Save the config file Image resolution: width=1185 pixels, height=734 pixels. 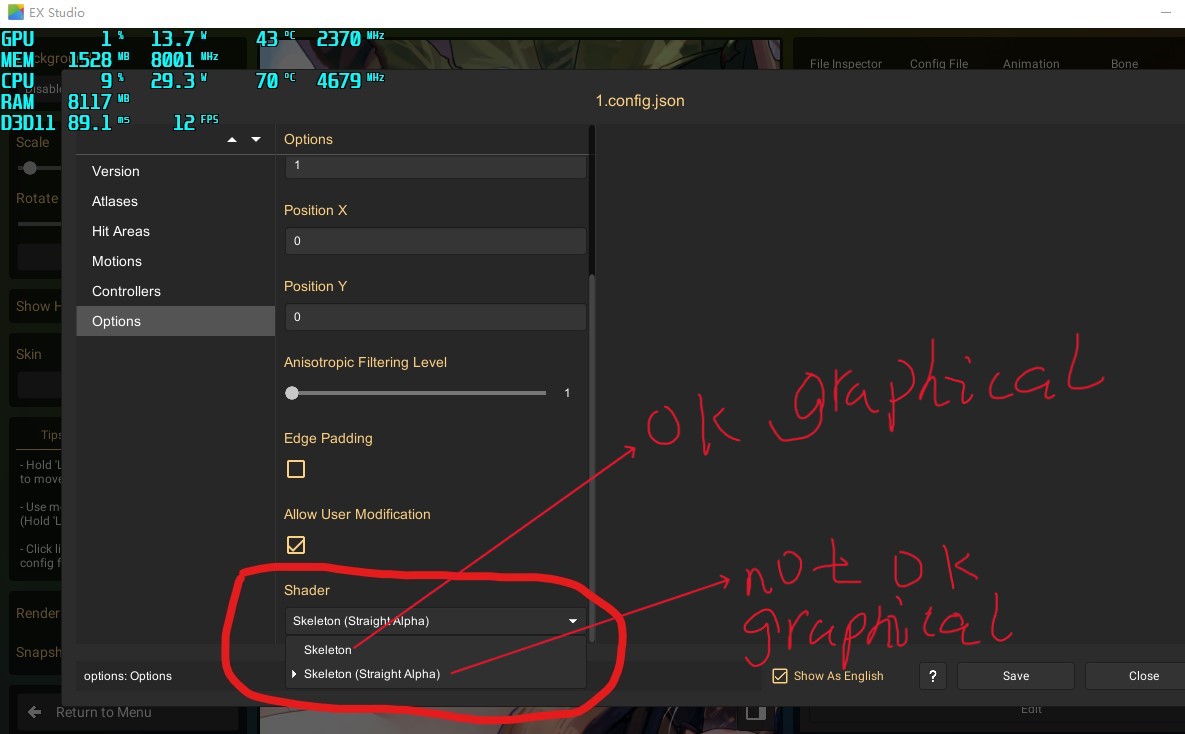(x=1016, y=676)
